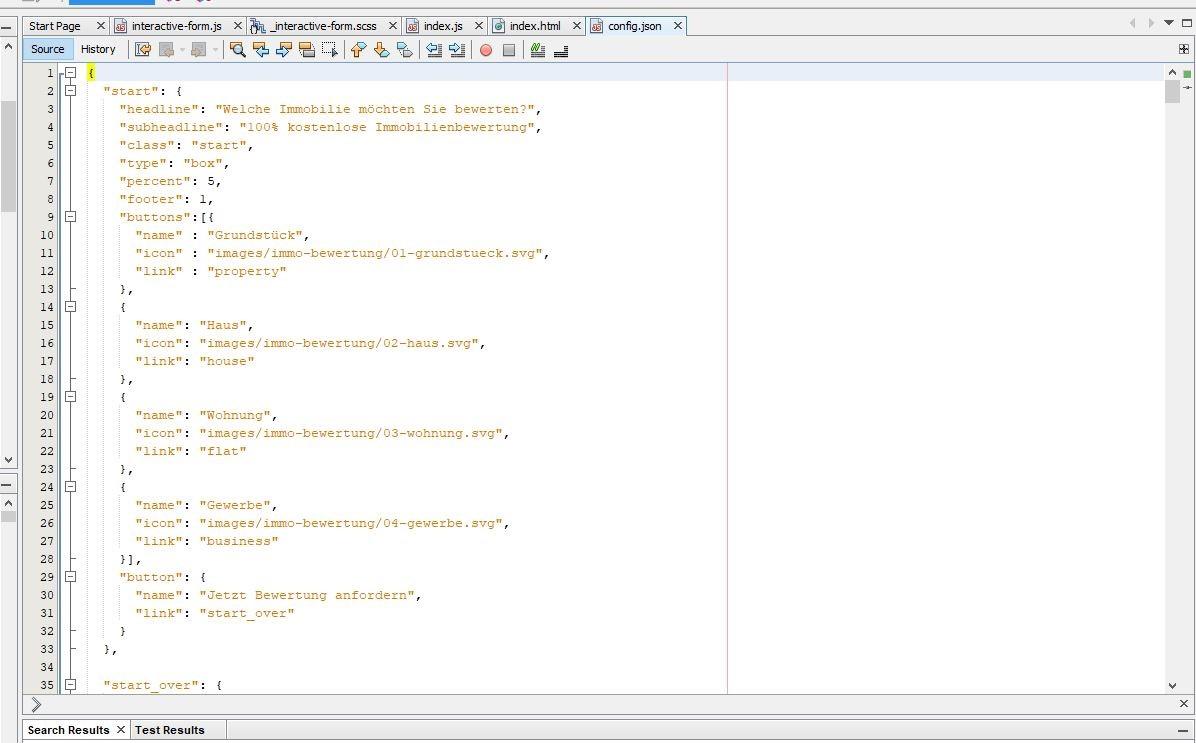Jump to Previous Bookmark icon

click(358, 49)
